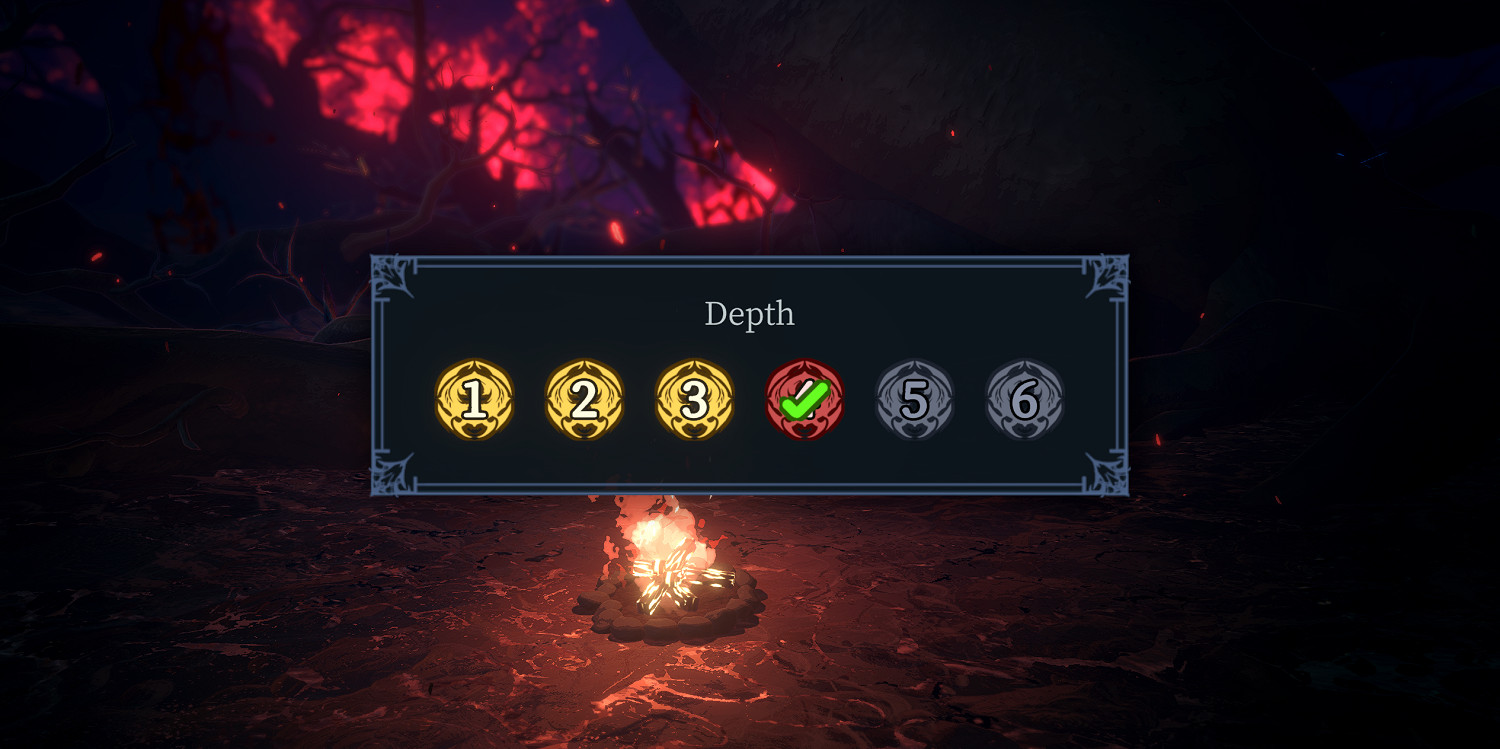Screen dimensions: 1500x749
Task: Click the smoke rising above the campfire
Action: pyautogui.click(x=650, y=510)
